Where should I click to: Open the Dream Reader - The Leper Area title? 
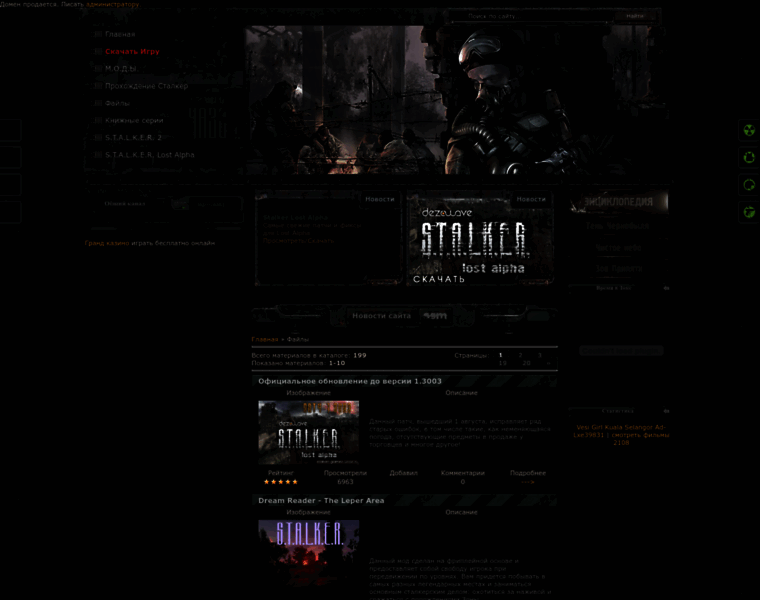click(321, 501)
